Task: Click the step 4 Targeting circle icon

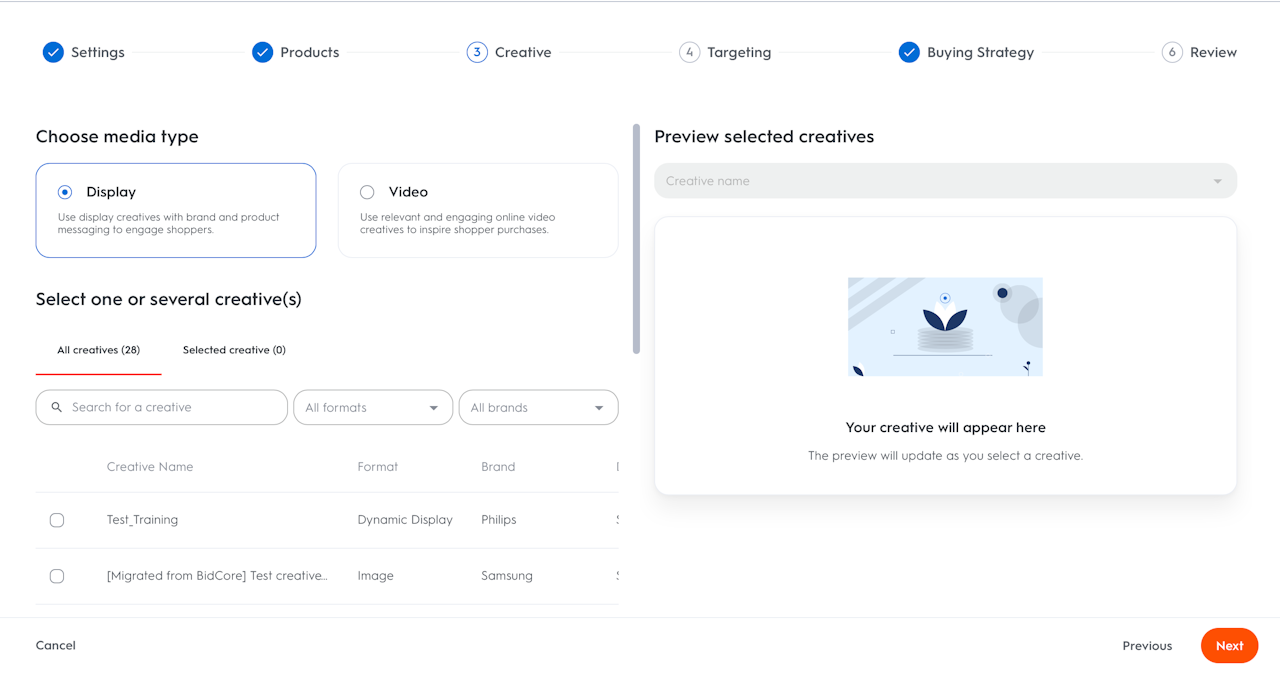Action: pyautogui.click(x=689, y=52)
